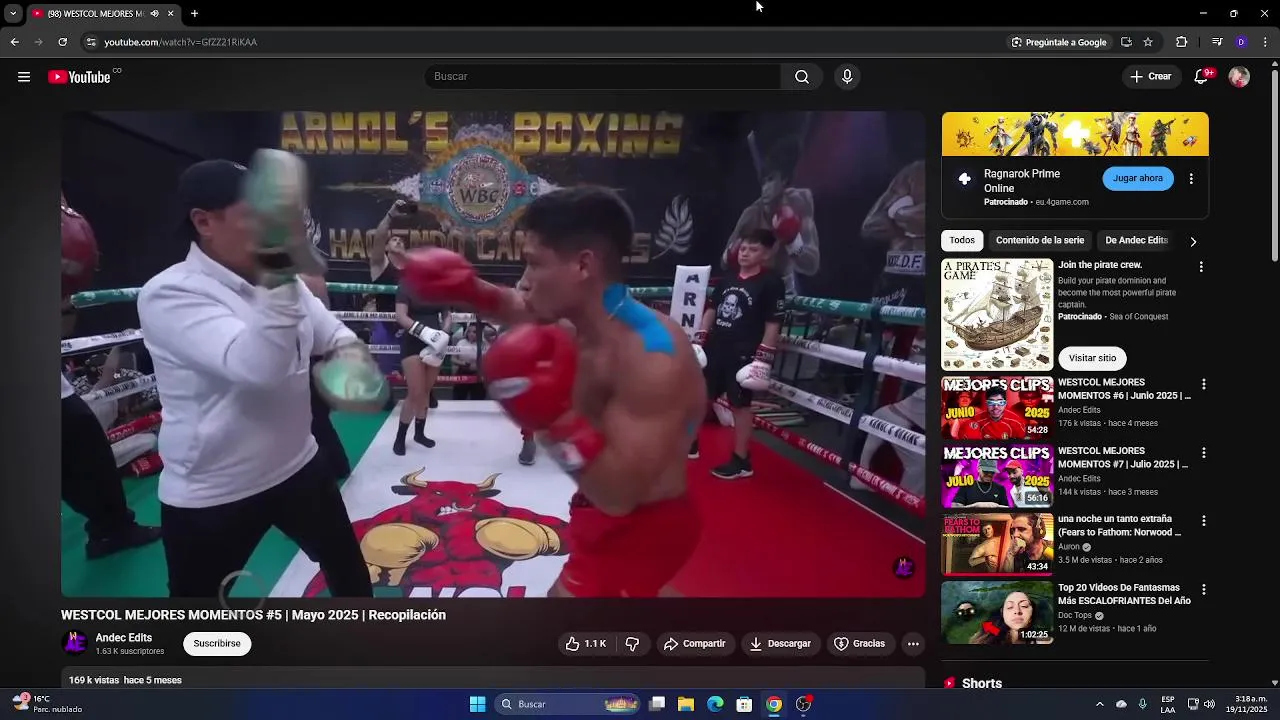This screenshot has width=1280, height=720.
Task: Go to YouTube home via the logo
Action: pyautogui.click(x=79, y=77)
